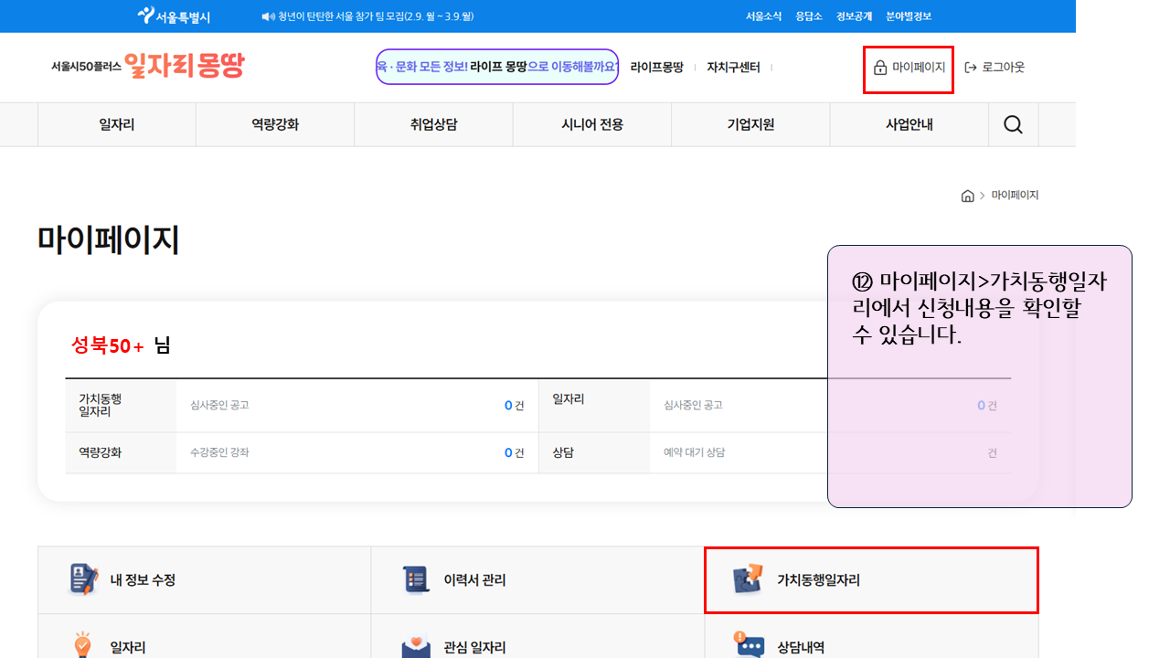1170x658 pixels.
Task: Click the 내 정보 수정 icon
Action: (x=83, y=580)
